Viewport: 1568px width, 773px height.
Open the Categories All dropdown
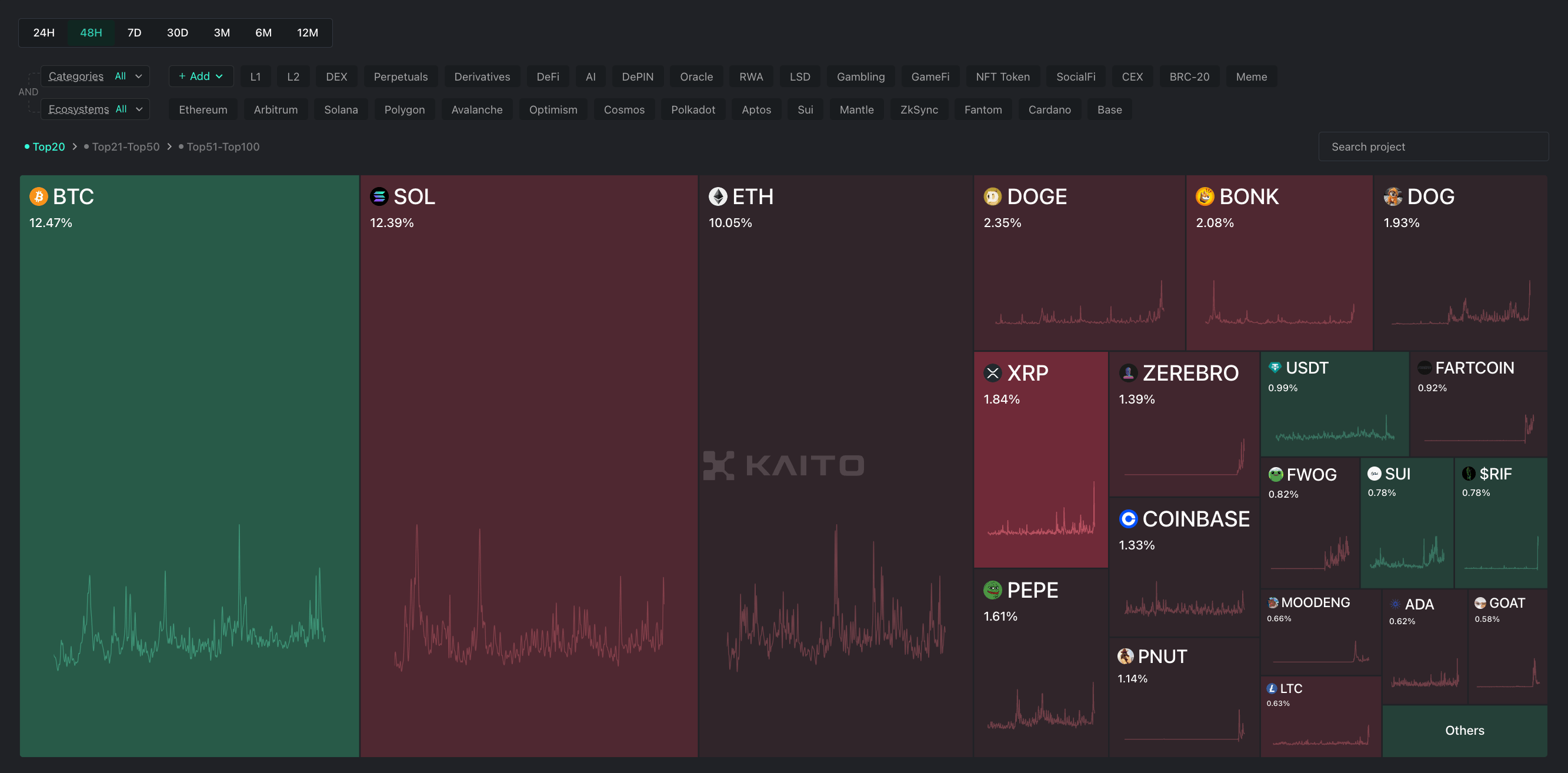pyautogui.click(x=95, y=76)
